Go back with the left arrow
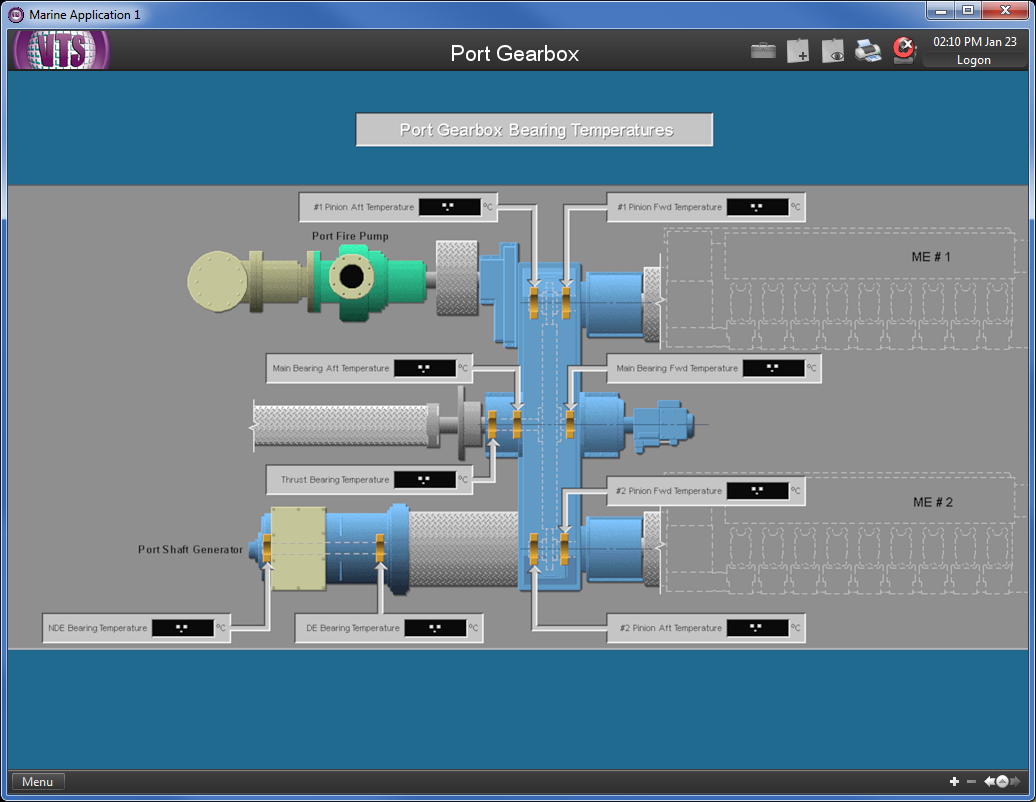The height and width of the screenshot is (802, 1036). [989, 781]
